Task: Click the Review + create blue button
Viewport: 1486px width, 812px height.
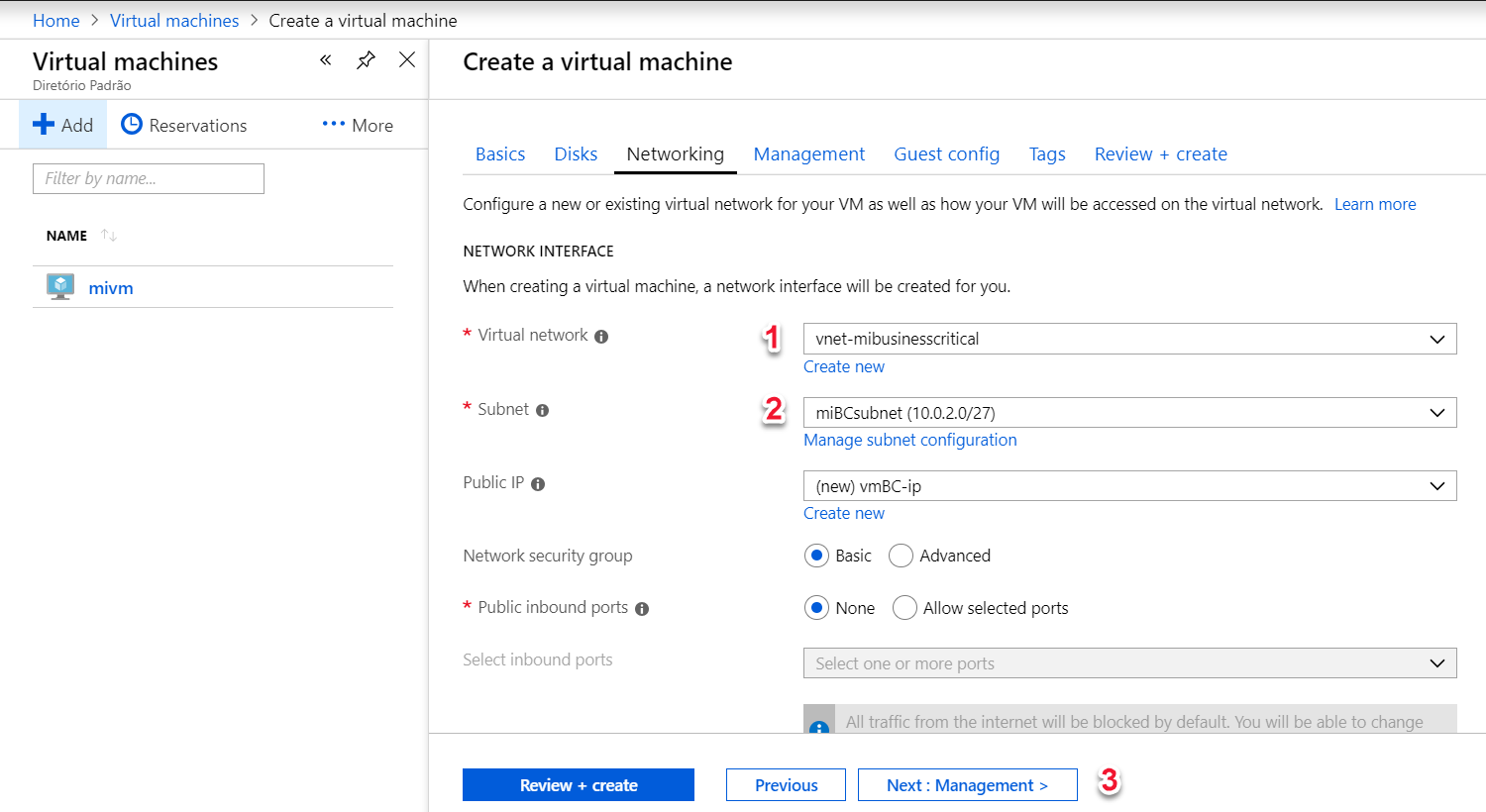Action: click(579, 785)
